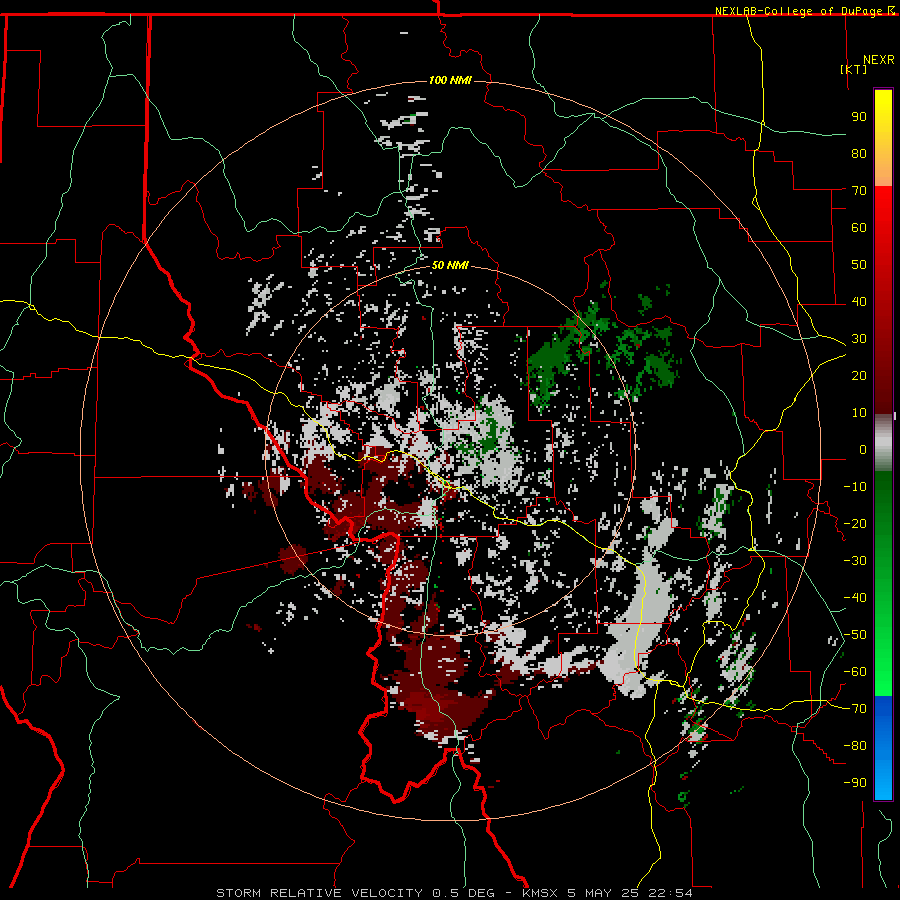Select the -20 value on velocity scale
Screen dimensions: 900x900
pyautogui.click(x=855, y=524)
